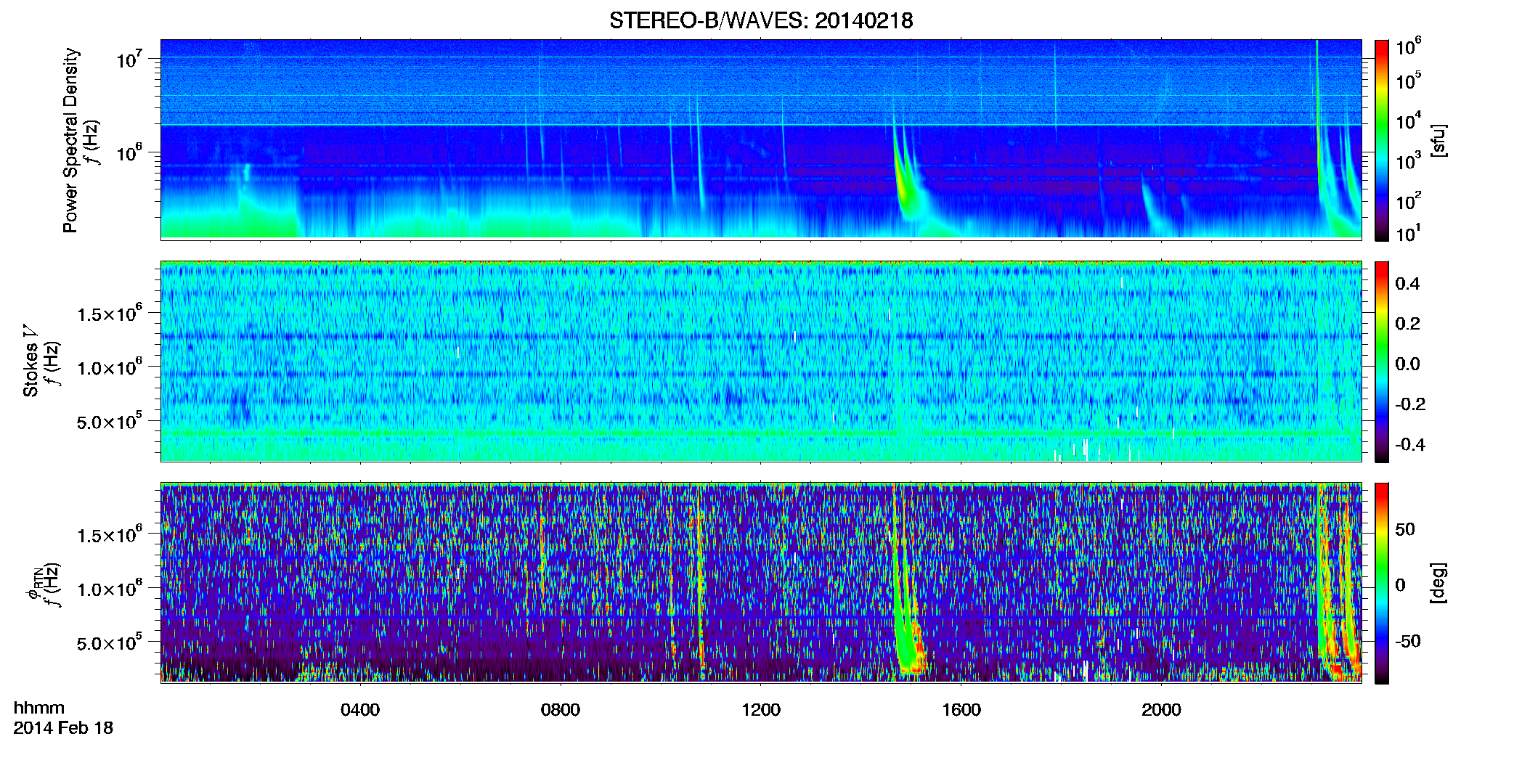Click the 2000 time tick label

[x=1161, y=710]
